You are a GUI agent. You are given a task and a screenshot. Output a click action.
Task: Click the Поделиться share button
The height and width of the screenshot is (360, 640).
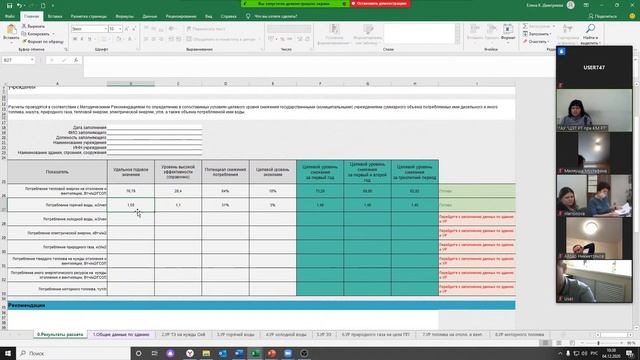point(602,16)
